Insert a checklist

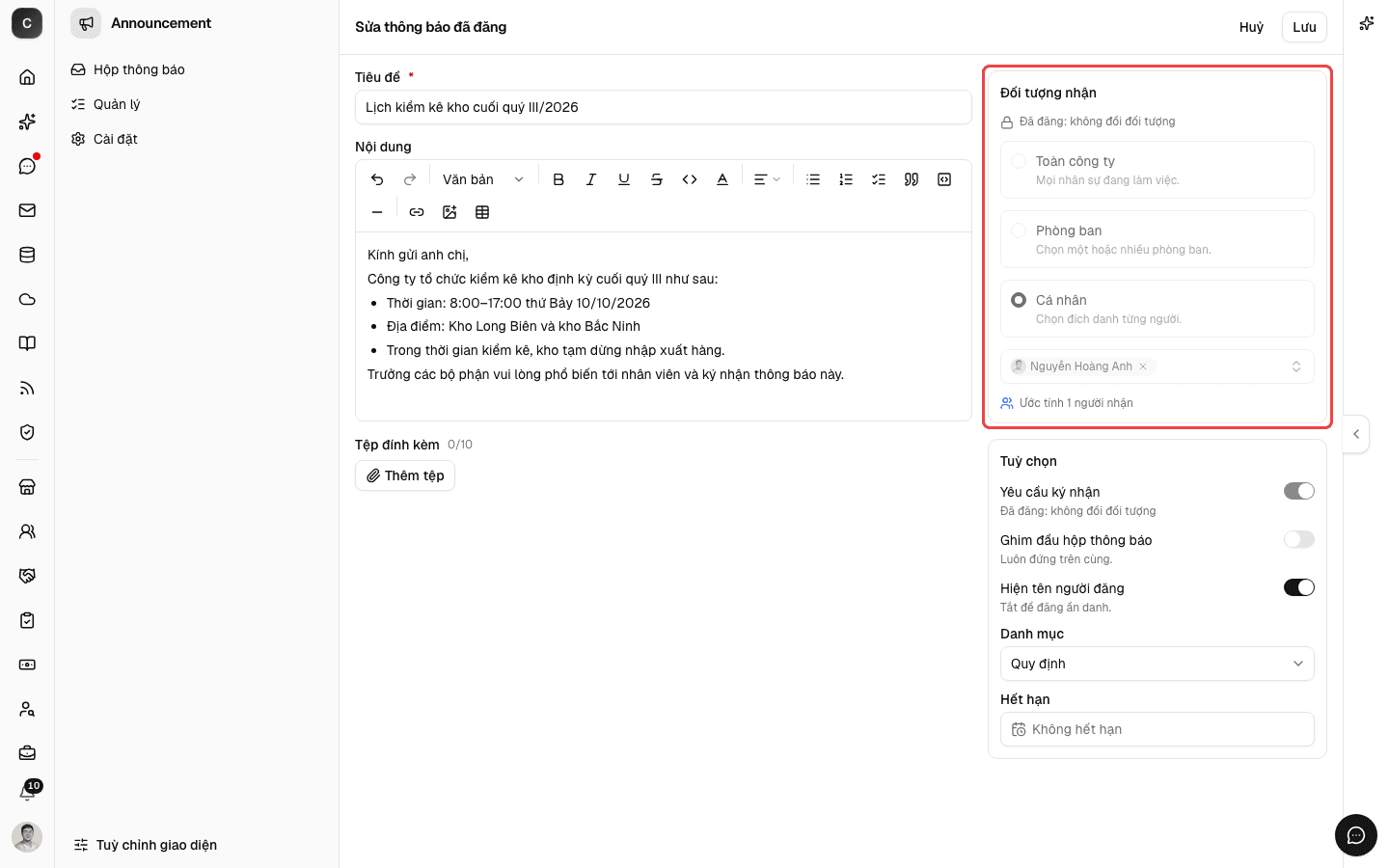pyautogui.click(x=879, y=179)
